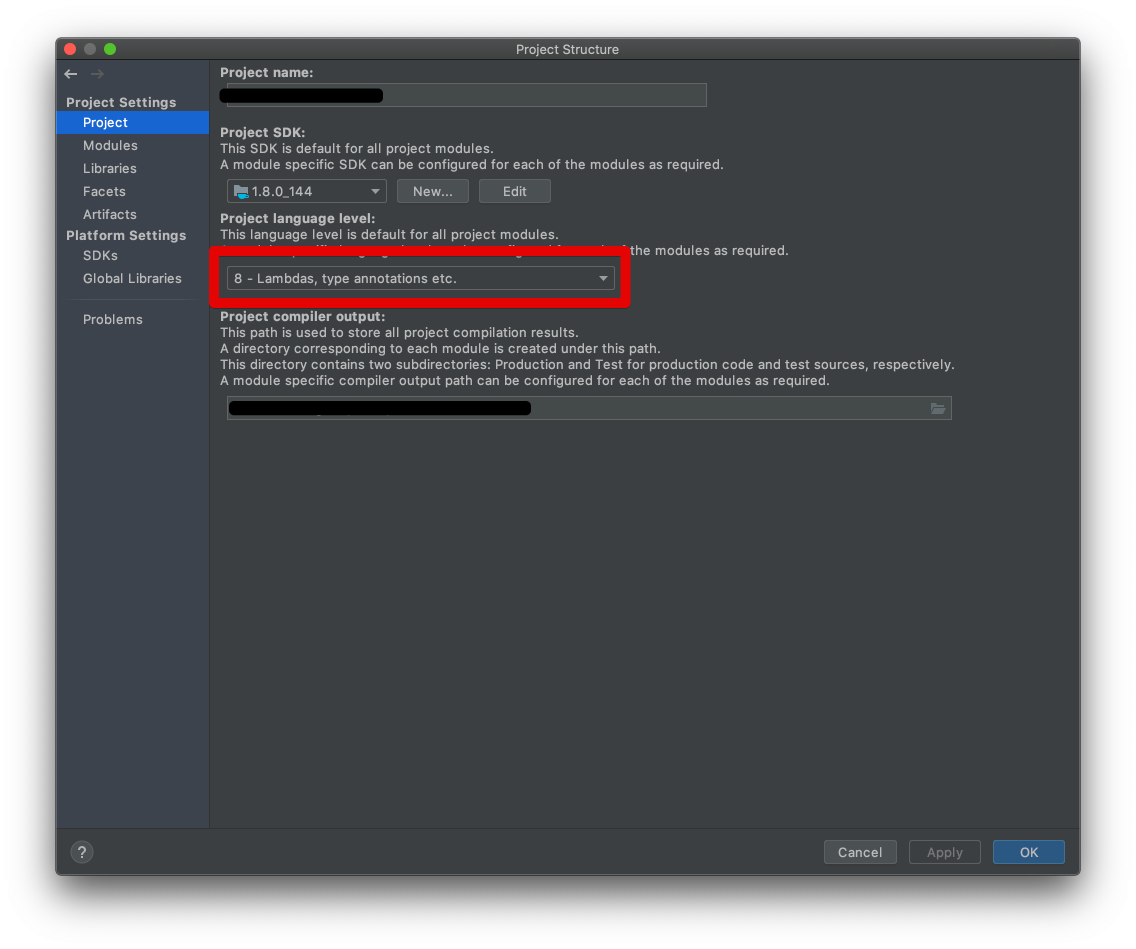Click the back navigation arrow

tap(70, 73)
